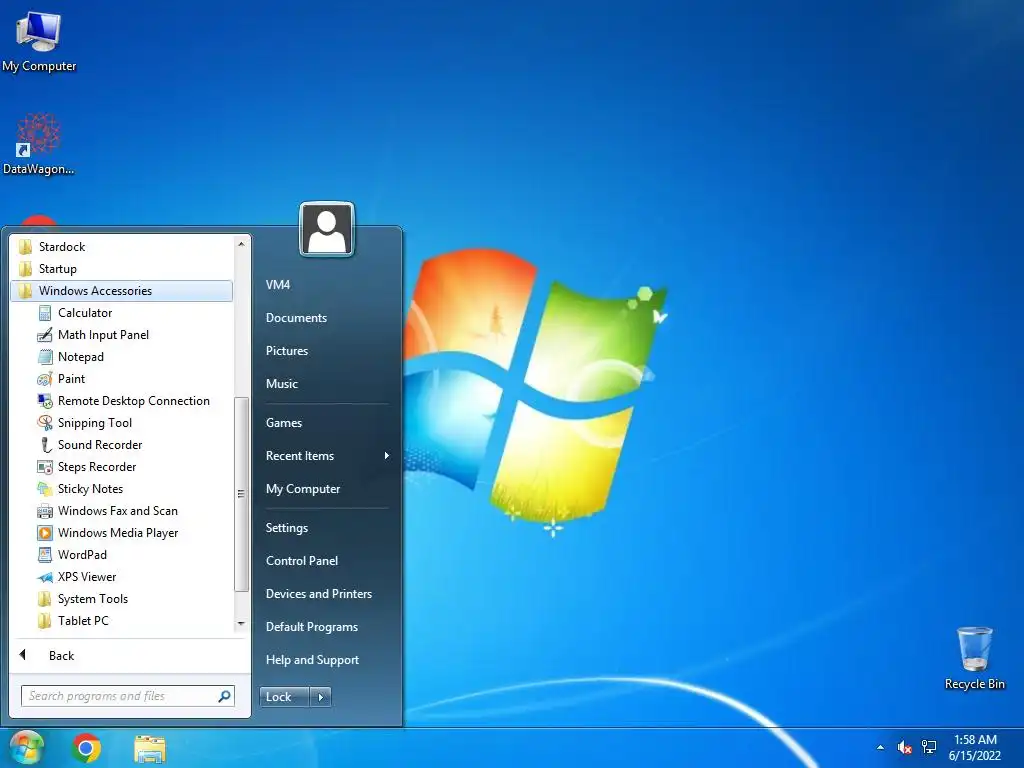Select the My Computer desktop icon

tap(39, 42)
